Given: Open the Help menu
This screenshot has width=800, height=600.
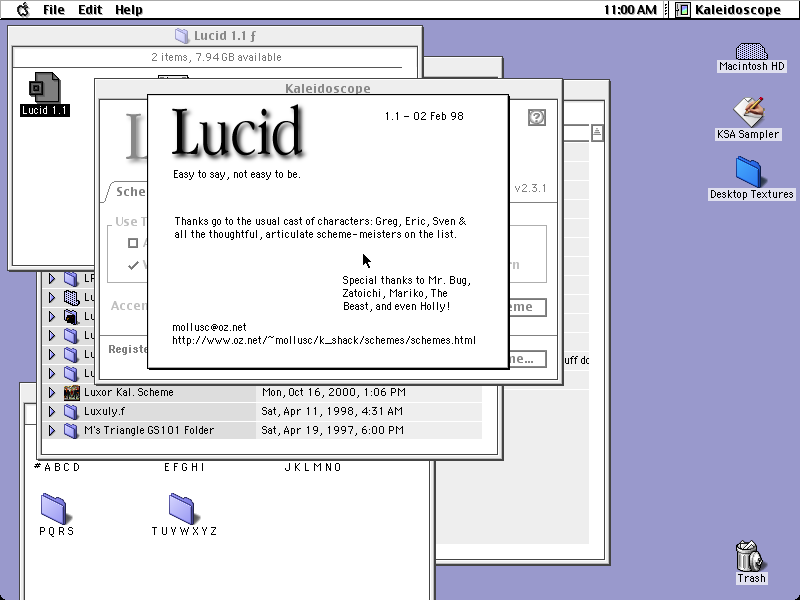Looking at the screenshot, I should [x=129, y=10].
